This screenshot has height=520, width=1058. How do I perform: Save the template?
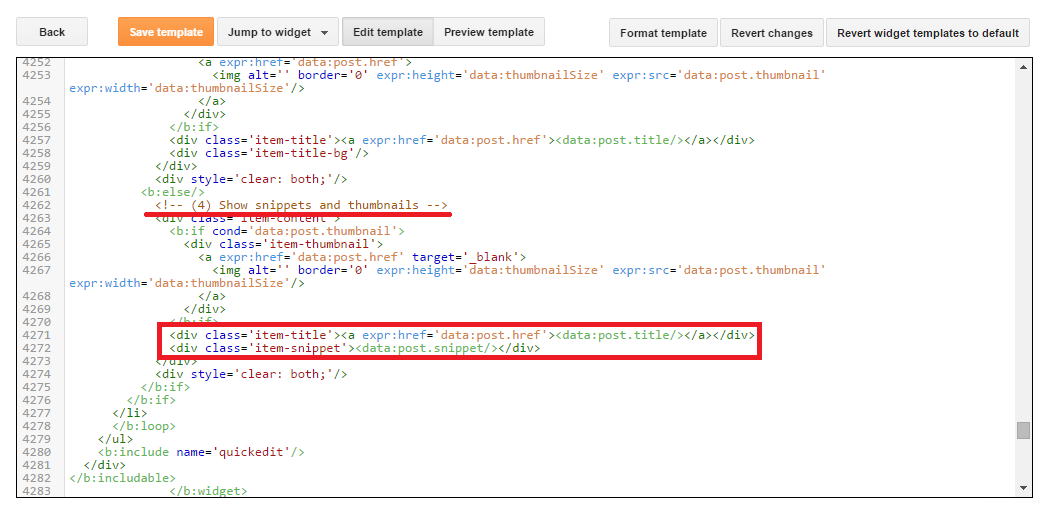tap(166, 32)
